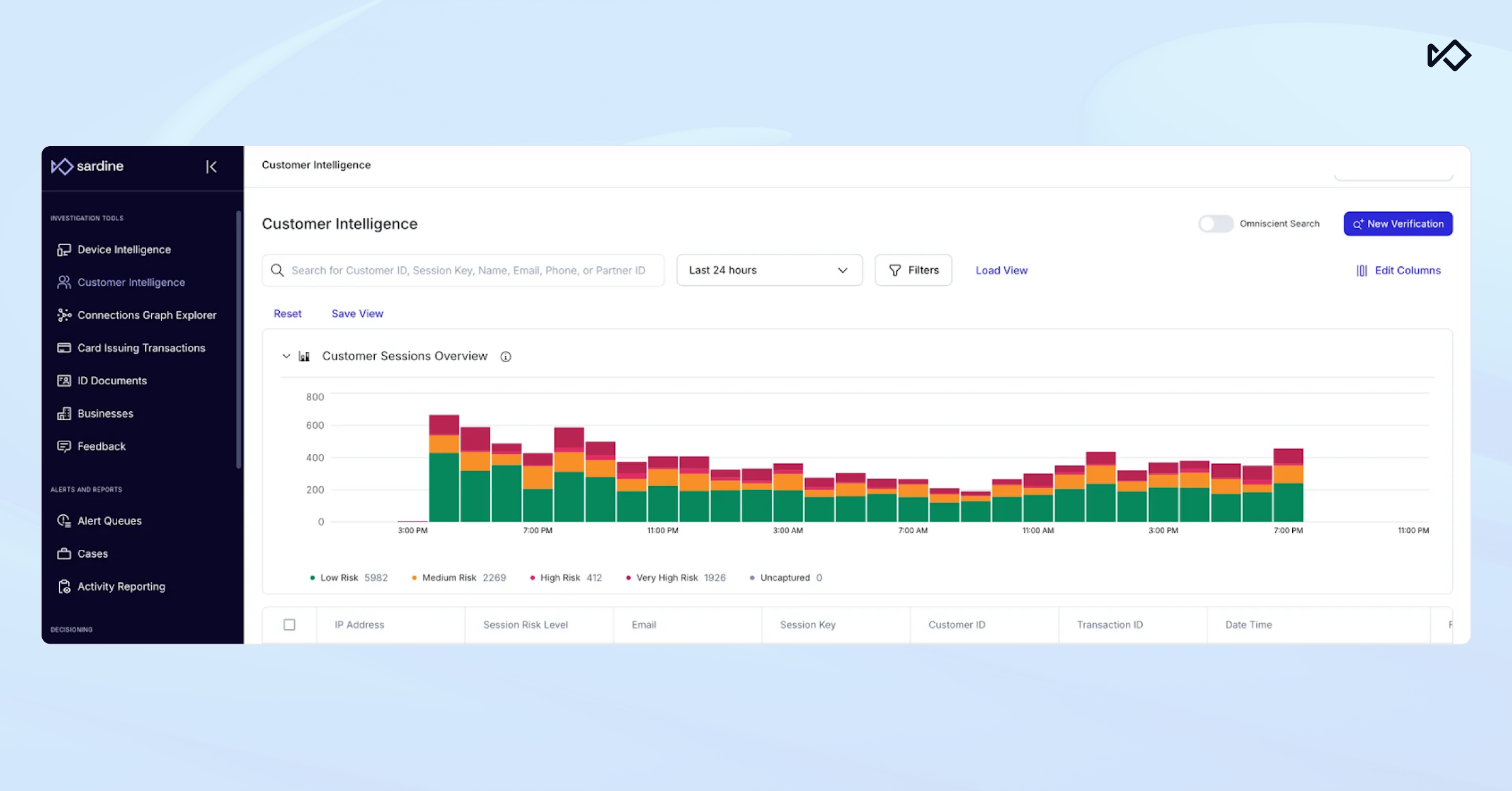Open Activity Reporting in the sidebar

[x=121, y=586]
